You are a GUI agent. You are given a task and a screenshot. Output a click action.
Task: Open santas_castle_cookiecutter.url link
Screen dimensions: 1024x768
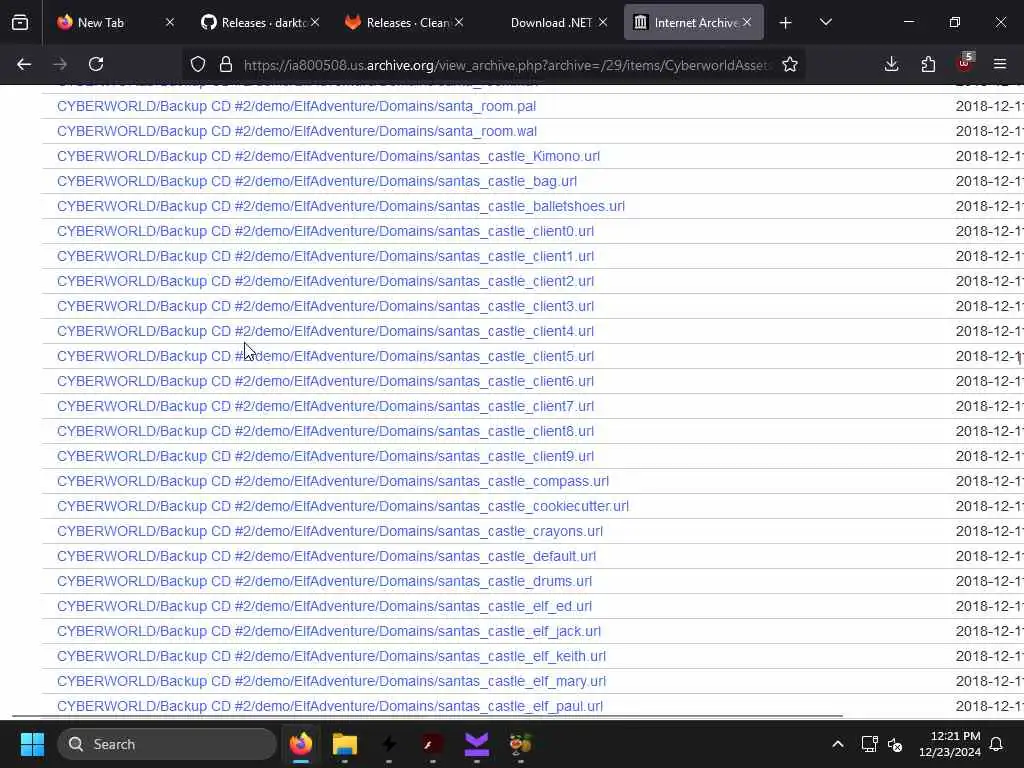click(x=343, y=507)
